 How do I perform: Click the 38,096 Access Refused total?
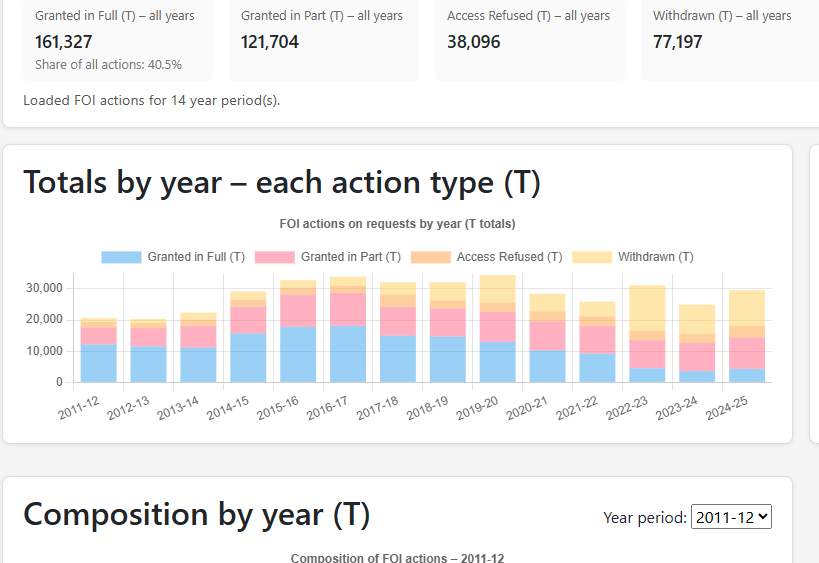pos(474,42)
